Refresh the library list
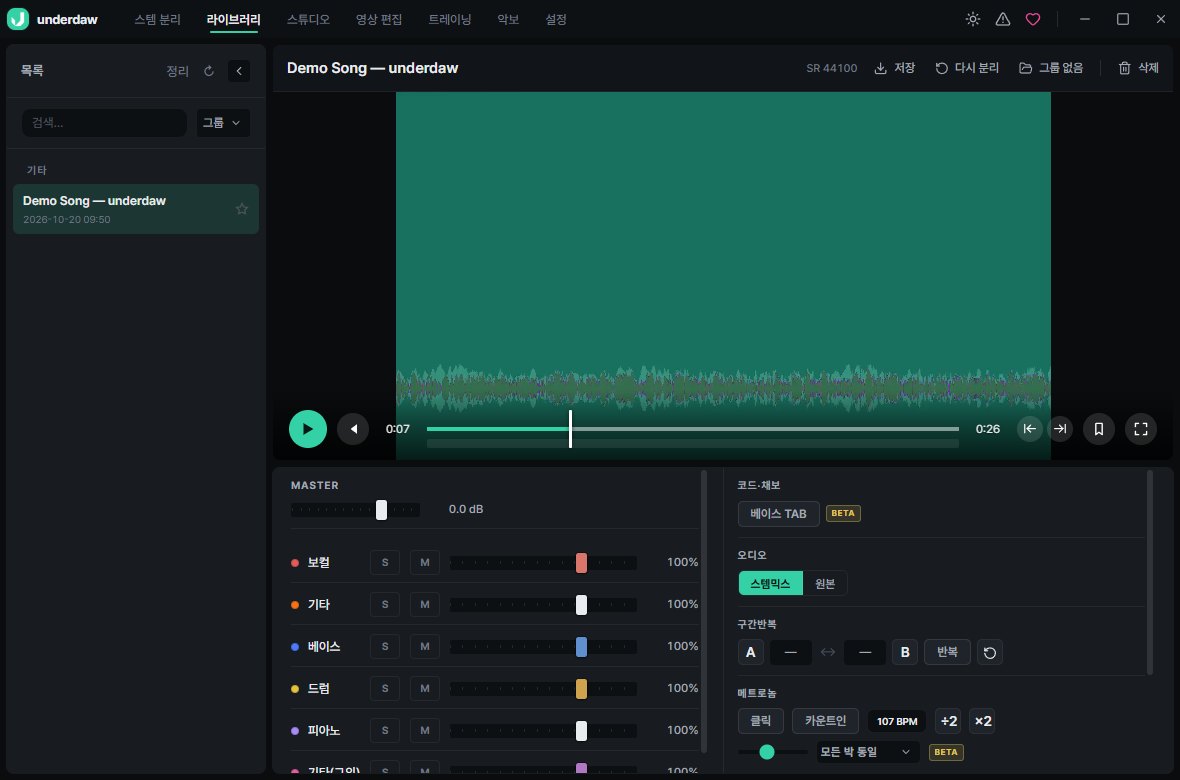 coord(209,71)
